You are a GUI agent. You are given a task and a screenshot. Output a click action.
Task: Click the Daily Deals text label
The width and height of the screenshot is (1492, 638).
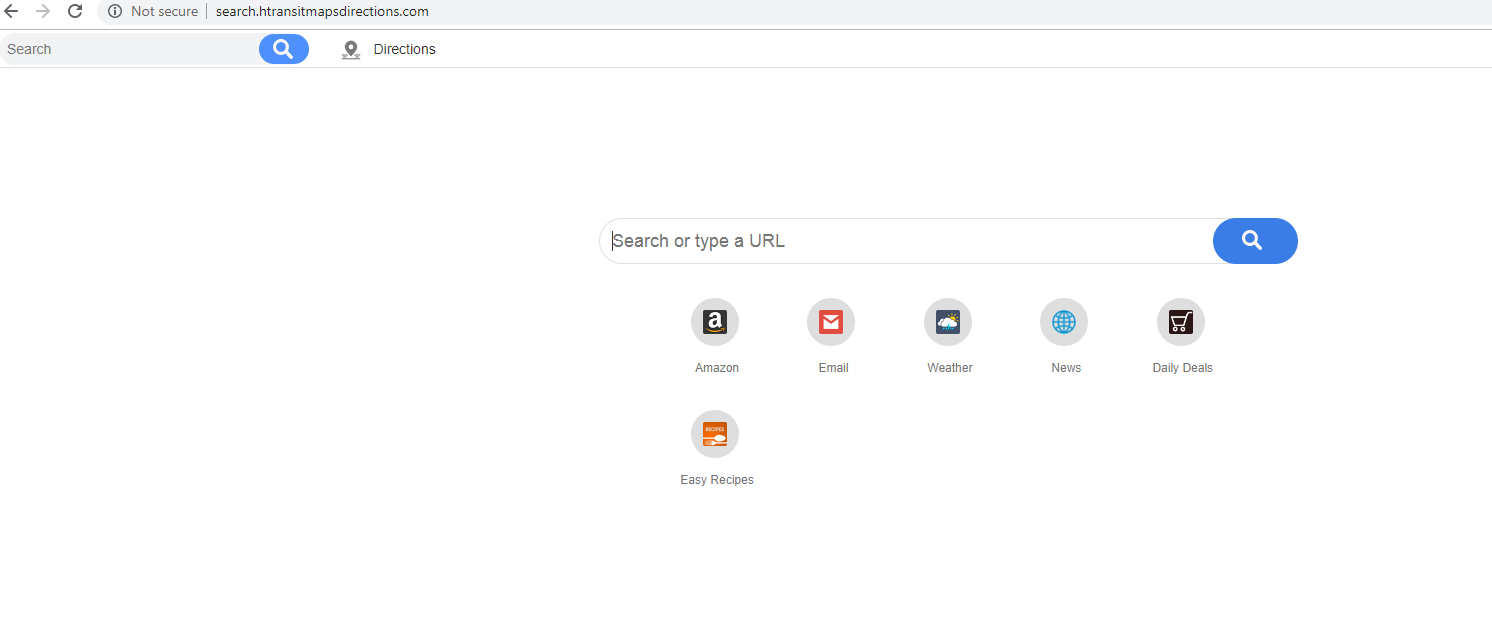click(1182, 368)
